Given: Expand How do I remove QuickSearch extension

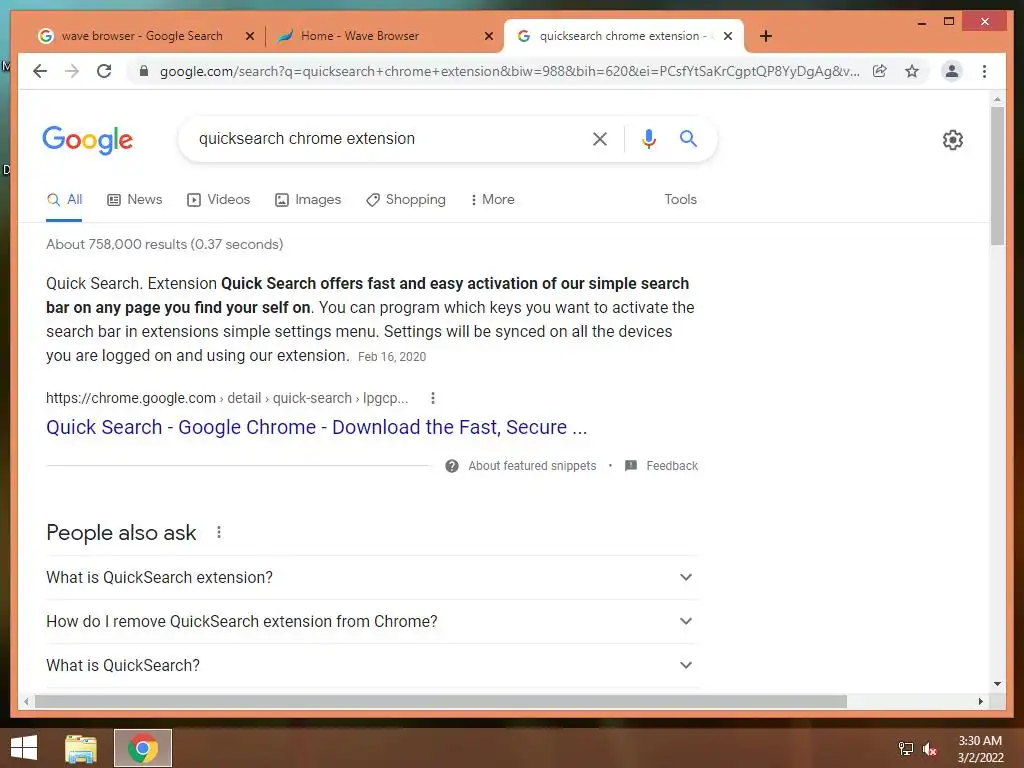Looking at the screenshot, I should (372, 621).
